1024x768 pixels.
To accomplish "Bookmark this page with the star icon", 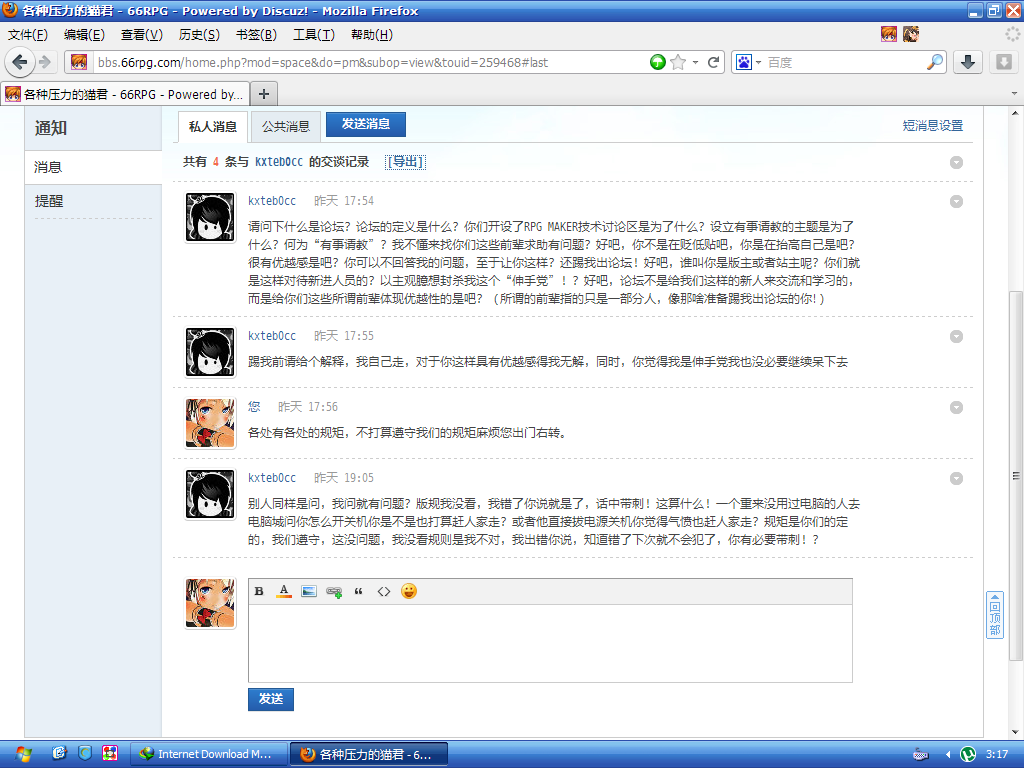I will (x=679, y=62).
